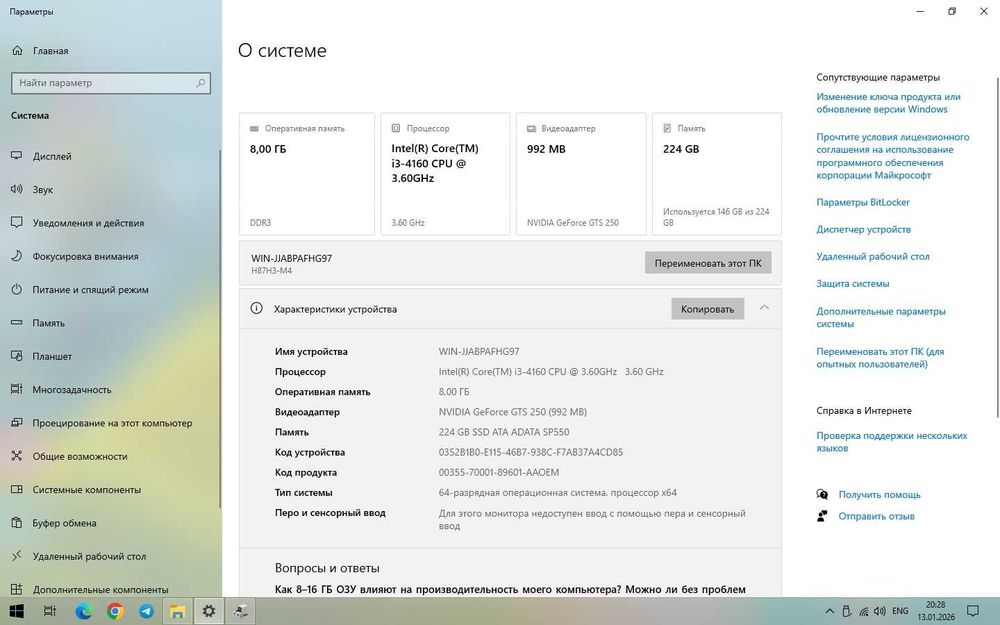Click the Удаленный рабочий стол sidebar icon

pyautogui.click(x=17, y=556)
